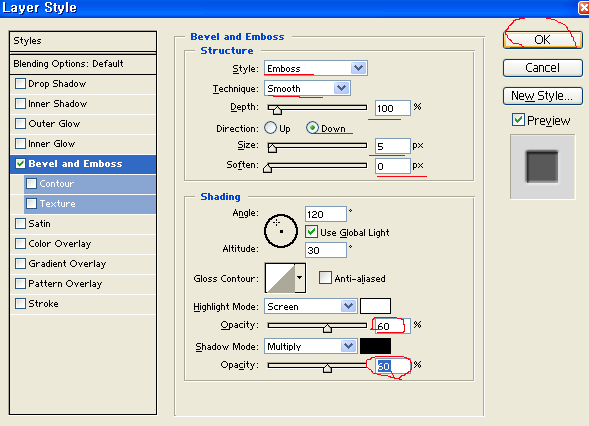Open the Technique dropdown showing Smooth

(307, 88)
